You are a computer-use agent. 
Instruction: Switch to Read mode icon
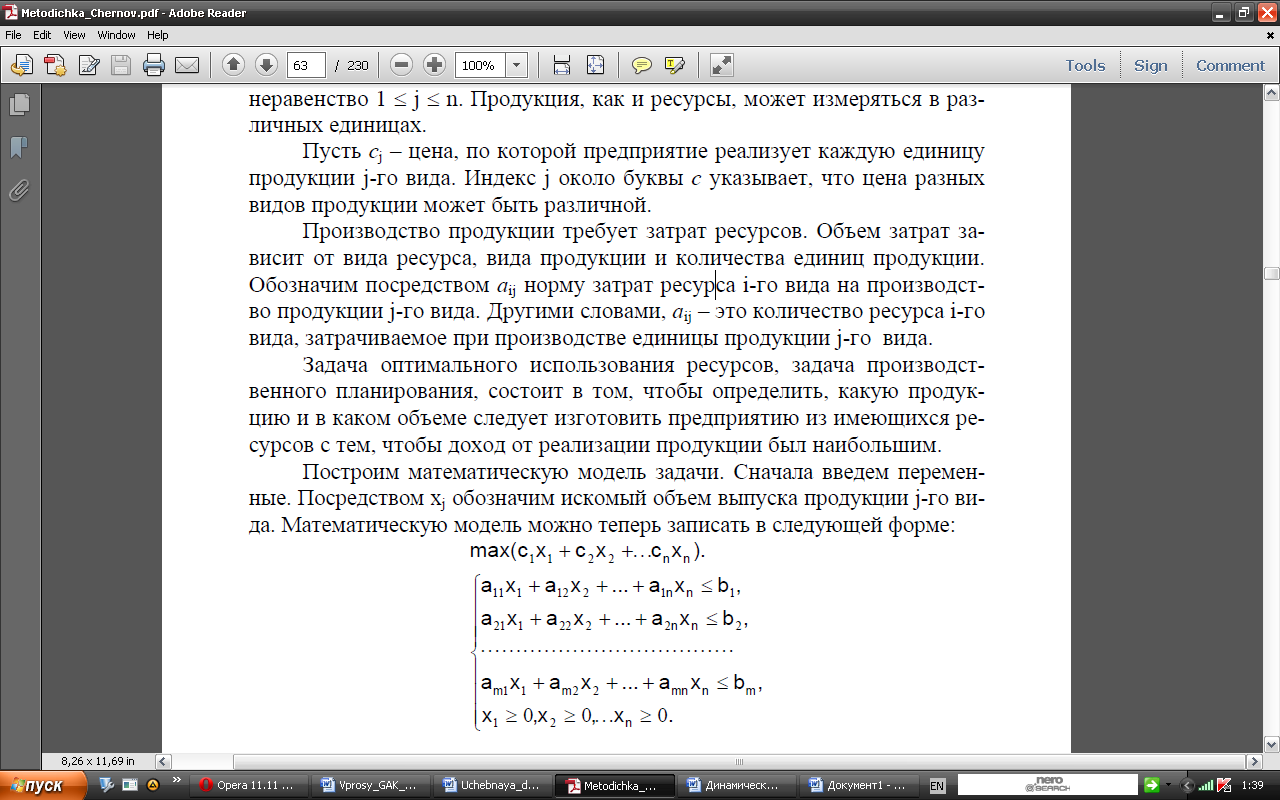click(x=721, y=65)
